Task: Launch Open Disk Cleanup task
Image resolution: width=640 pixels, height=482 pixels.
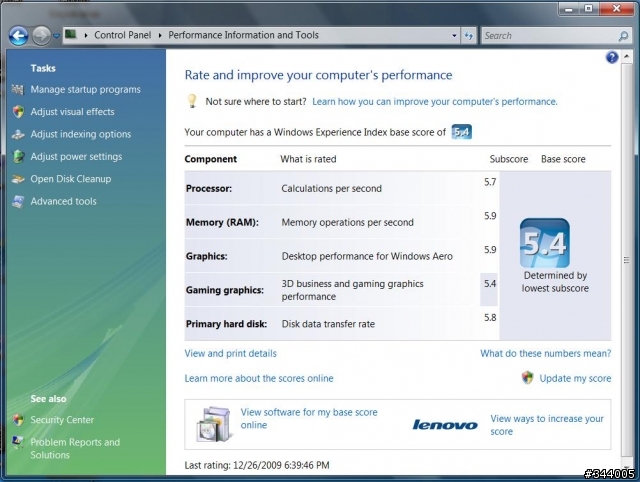Action: coord(71,179)
